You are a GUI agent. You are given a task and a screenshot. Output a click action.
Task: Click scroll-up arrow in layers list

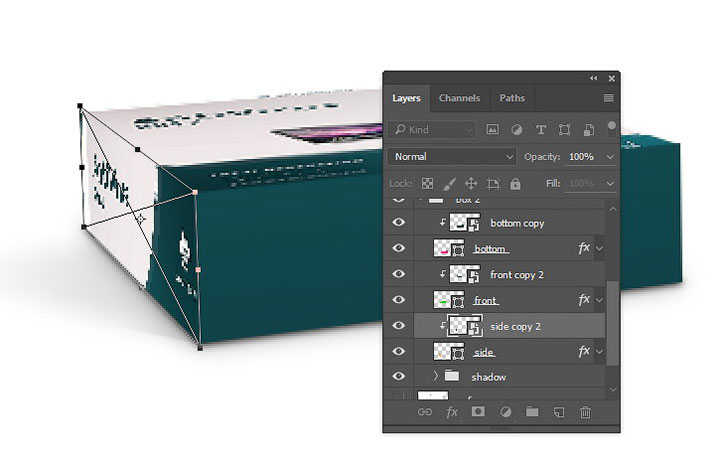click(x=613, y=209)
